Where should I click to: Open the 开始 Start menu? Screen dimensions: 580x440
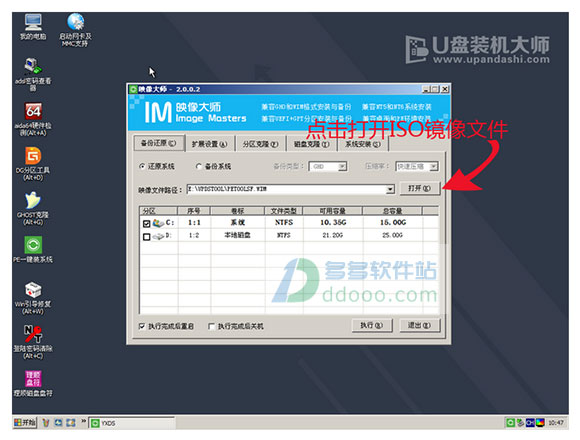pos(25,422)
